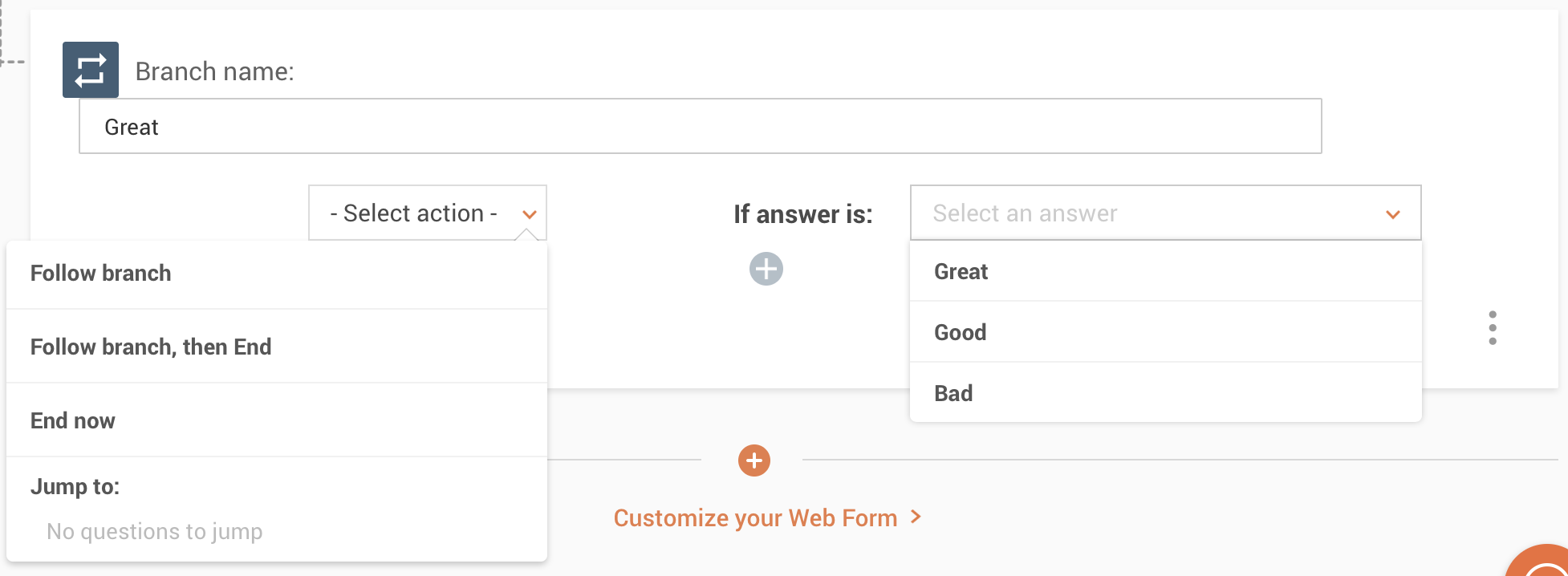Pick the Bad answer option

tap(953, 394)
